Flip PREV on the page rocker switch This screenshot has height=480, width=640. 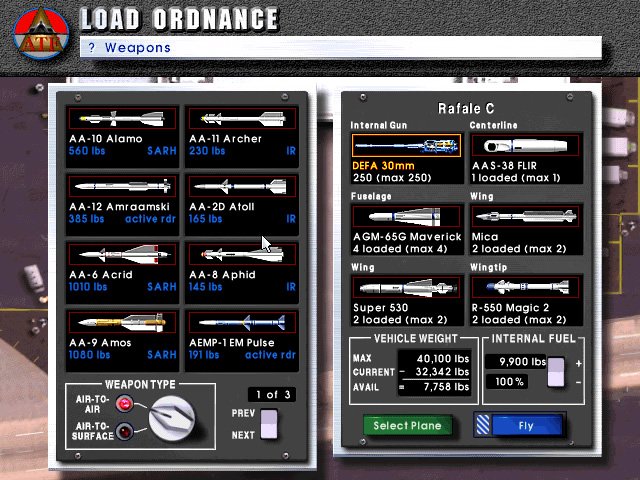click(x=269, y=417)
